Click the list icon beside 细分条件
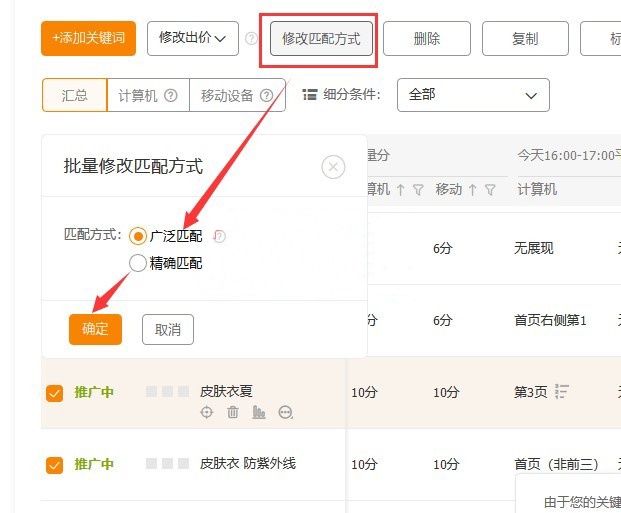The height and width of the screenshot is (513, 621). (310, 95)
